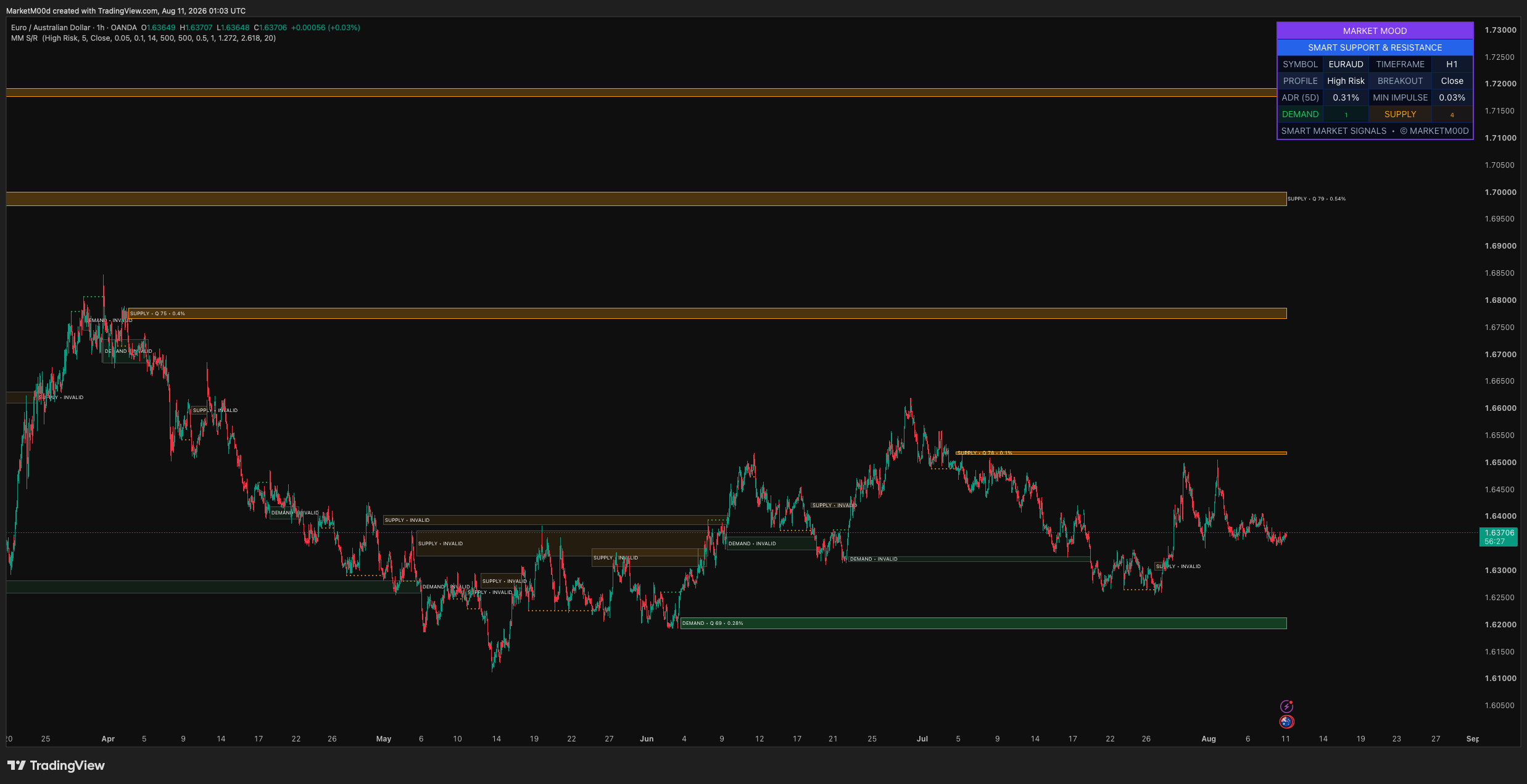The height and width of the screenshot is (784, 1527).
Task: Click the SMART SUPPORT & RESISTANCE banner
Action: pyautogui.click(x=1375, y=47)
